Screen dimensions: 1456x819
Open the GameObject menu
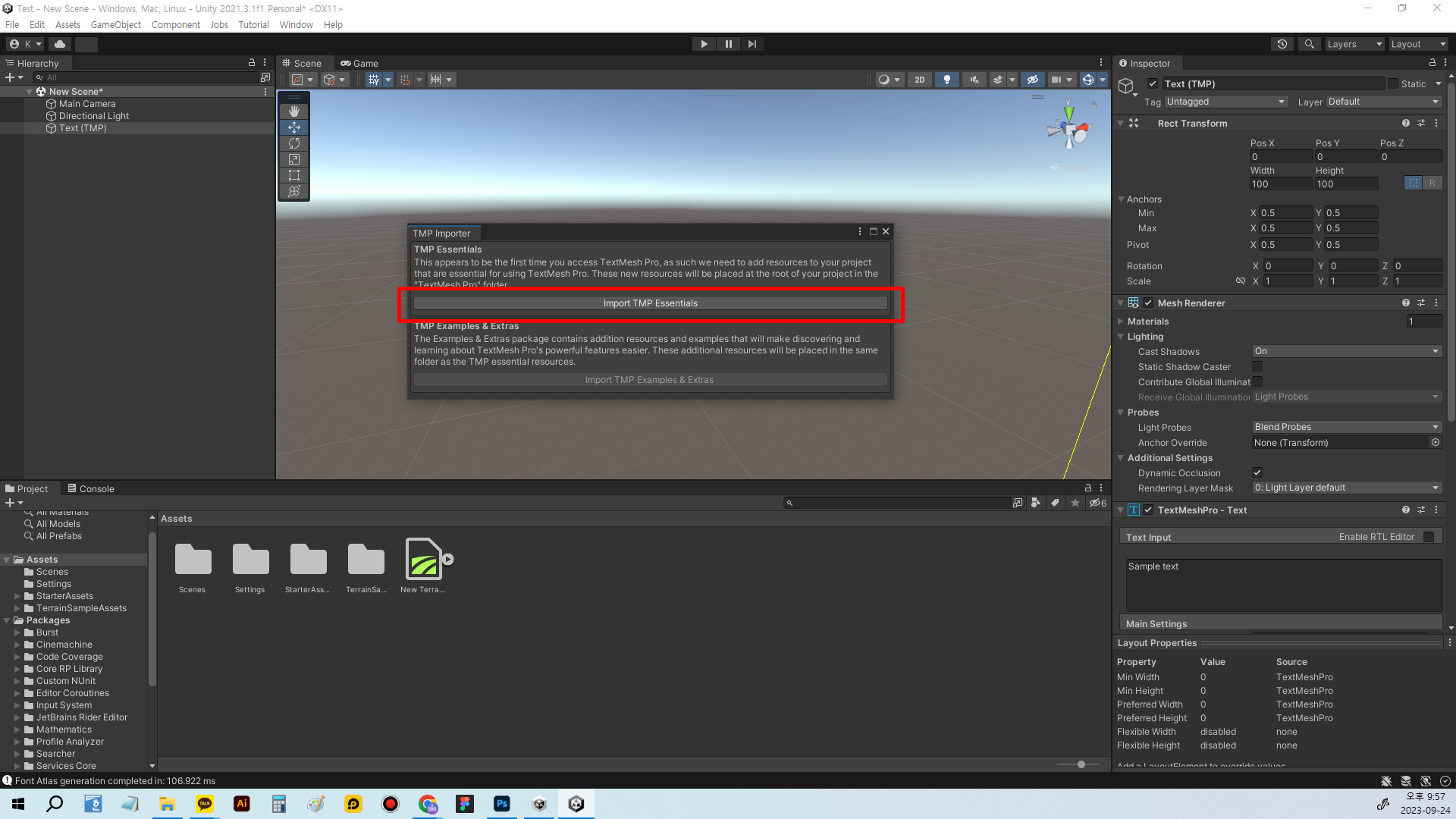(x=116, y=24)
